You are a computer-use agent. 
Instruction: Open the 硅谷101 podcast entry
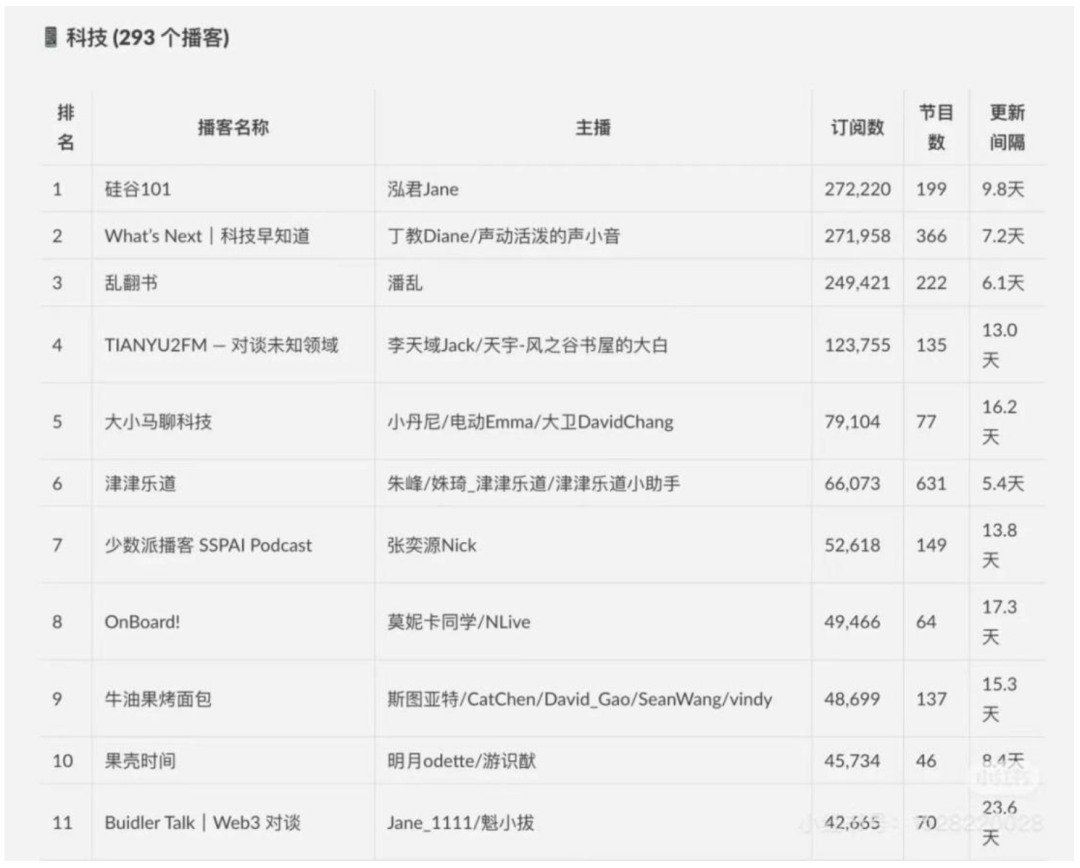point(138,189)
